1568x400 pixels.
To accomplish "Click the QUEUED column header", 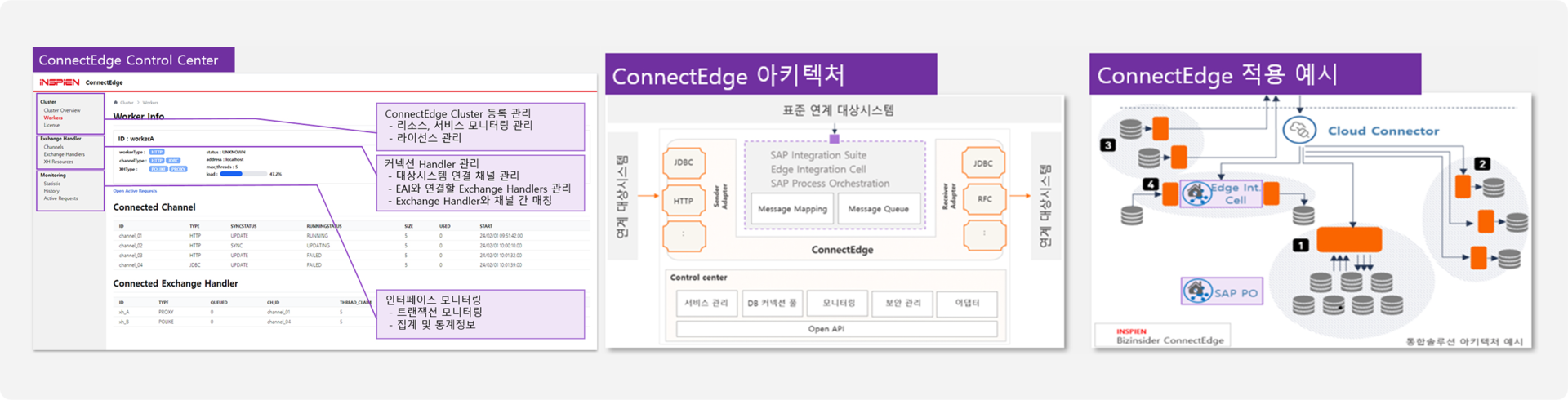I will click(219, 302).
